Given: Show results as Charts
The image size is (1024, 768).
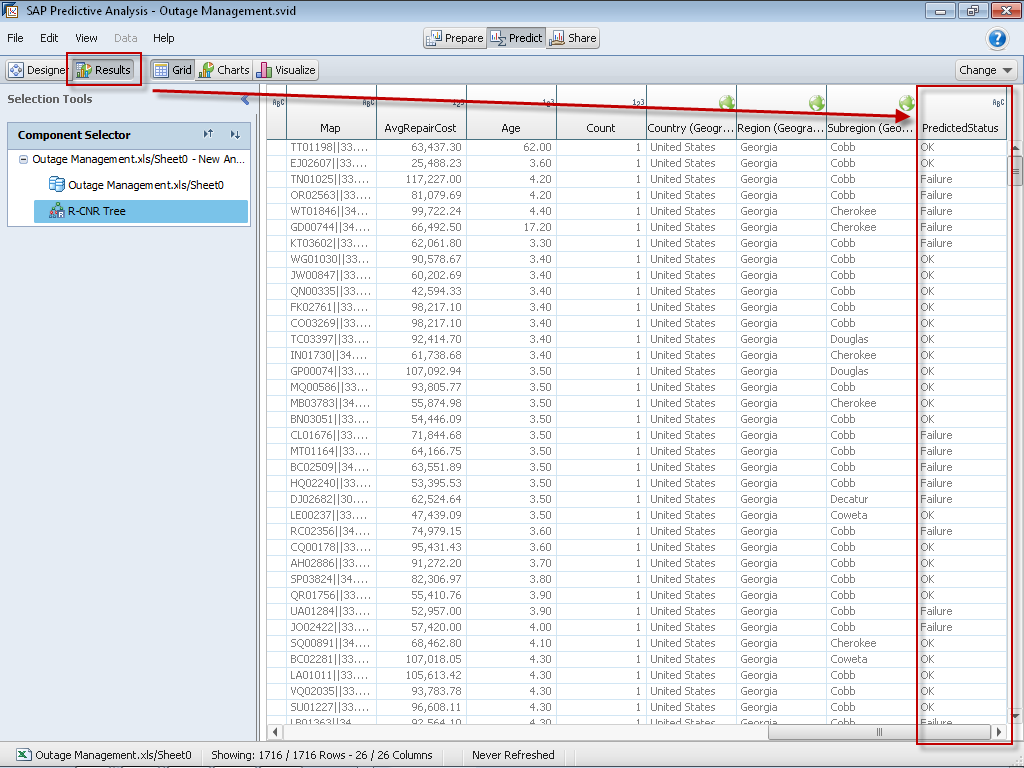Looking at the screenshot, I should 224,70.
